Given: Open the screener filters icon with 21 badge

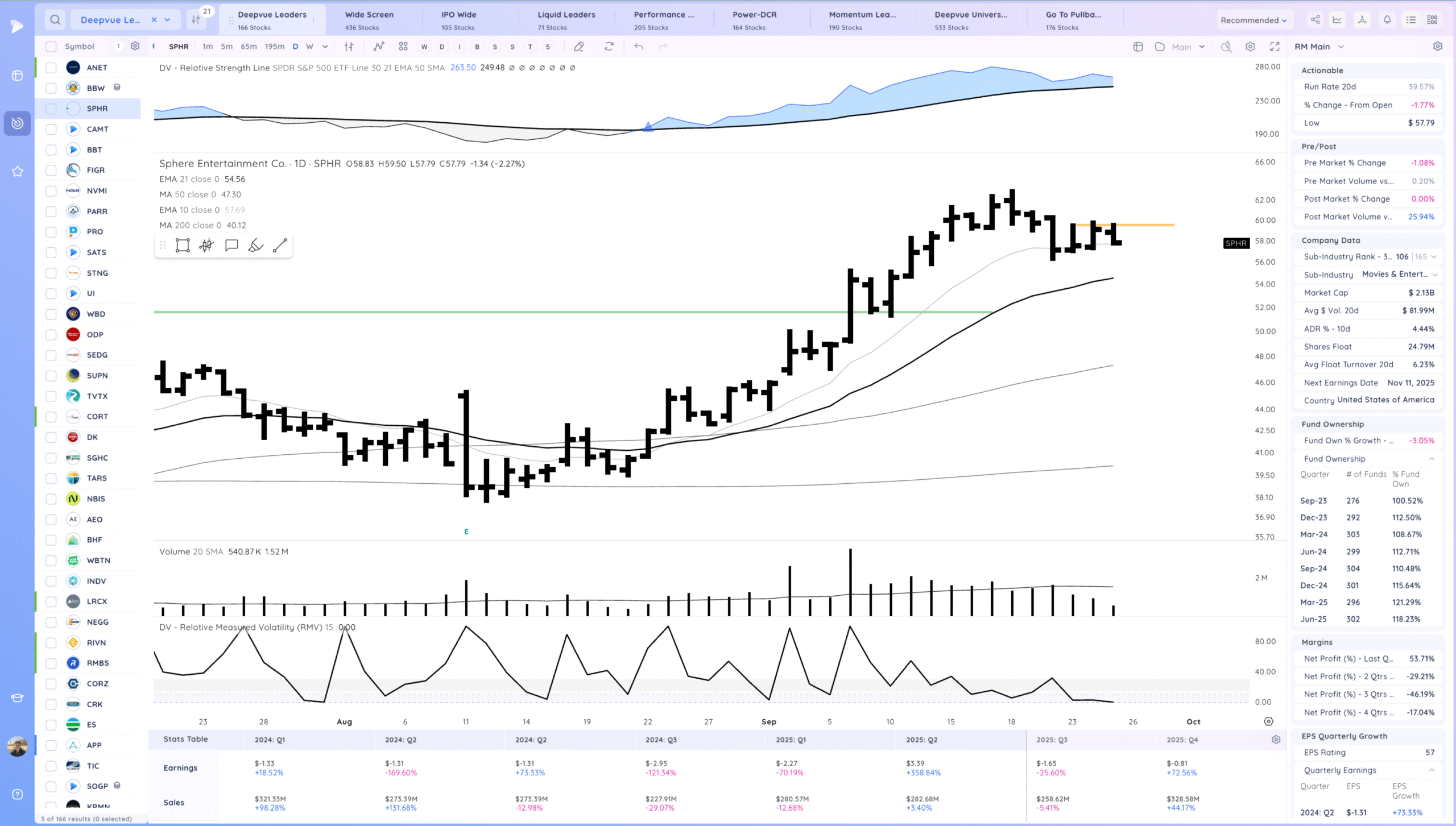Looking at the screenshot, I should (x=196, y=20).
